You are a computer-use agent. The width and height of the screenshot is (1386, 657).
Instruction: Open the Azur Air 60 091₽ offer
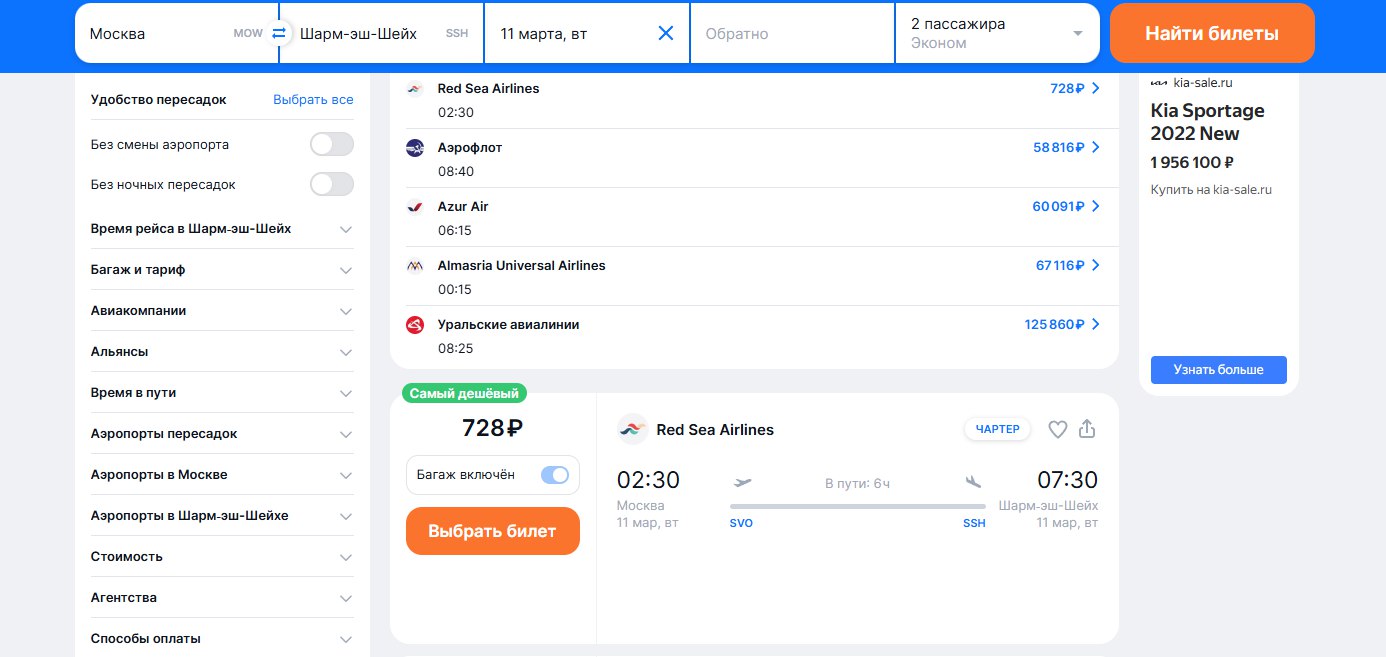pos(1066,206)
